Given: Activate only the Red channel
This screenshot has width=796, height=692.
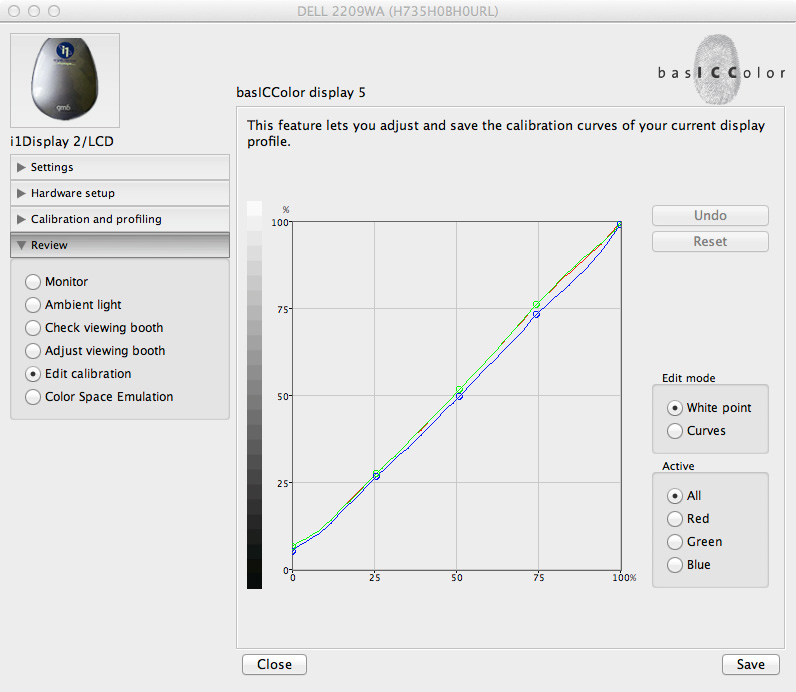Looking at the screenshot, I should pyautogui.click(x=675, y=518).
